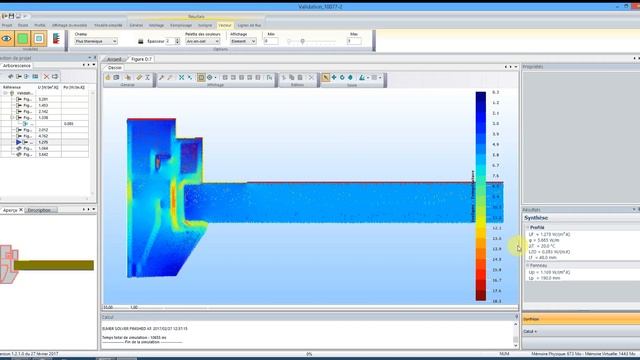Select tree row with value 4,762
The width and height of the screenshot is (640, 360).
[x=44, y=136]
